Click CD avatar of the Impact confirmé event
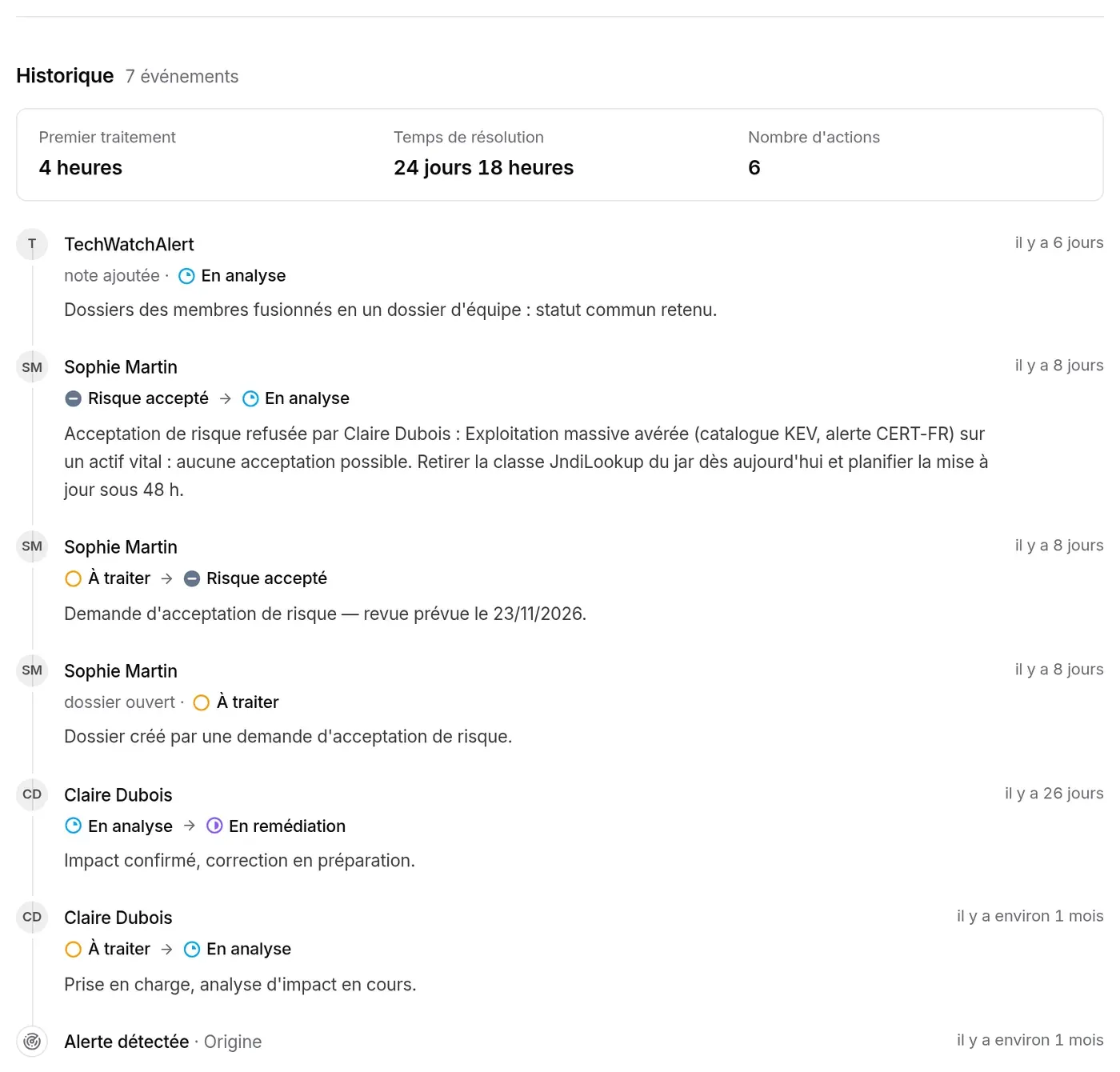 coord(32,794)
